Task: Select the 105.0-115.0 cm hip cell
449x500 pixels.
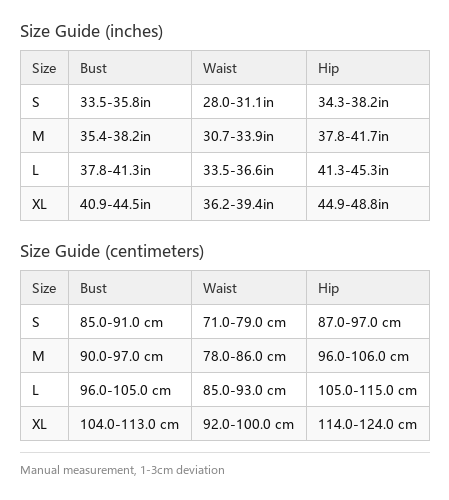Action: pos(368,390)
